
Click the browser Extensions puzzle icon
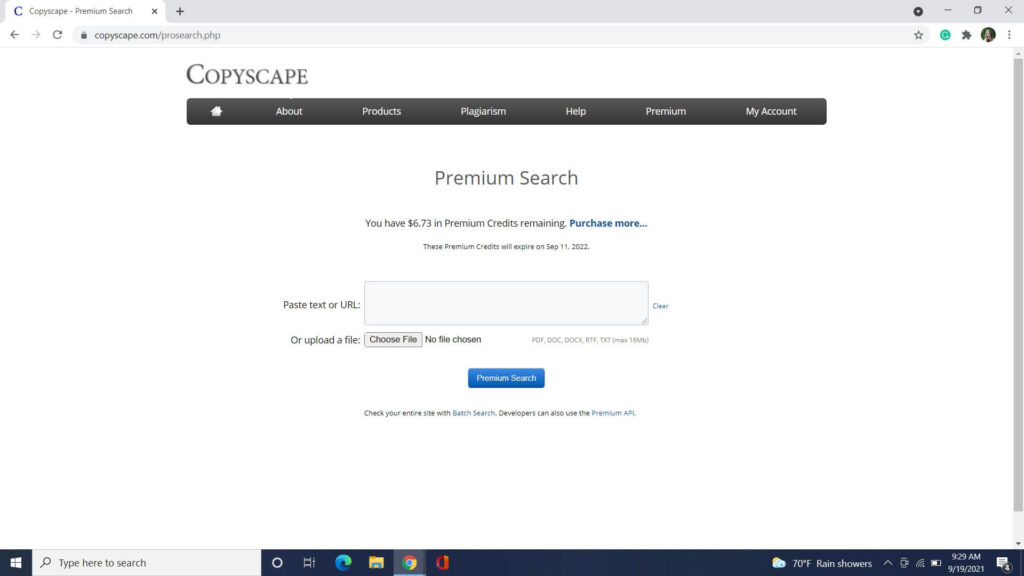click(x=966, y=34)
